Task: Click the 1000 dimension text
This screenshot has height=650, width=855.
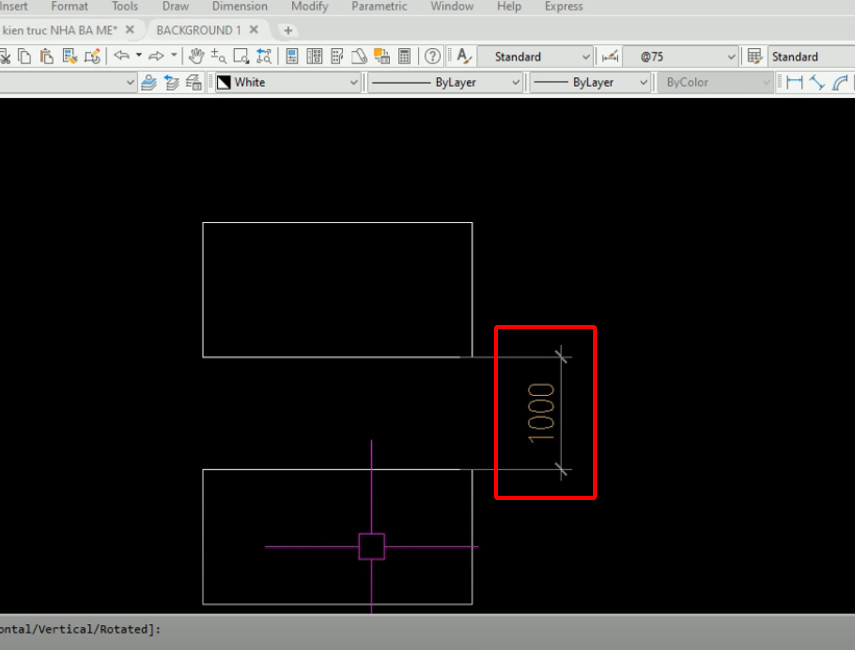Action: pos(541,411)
